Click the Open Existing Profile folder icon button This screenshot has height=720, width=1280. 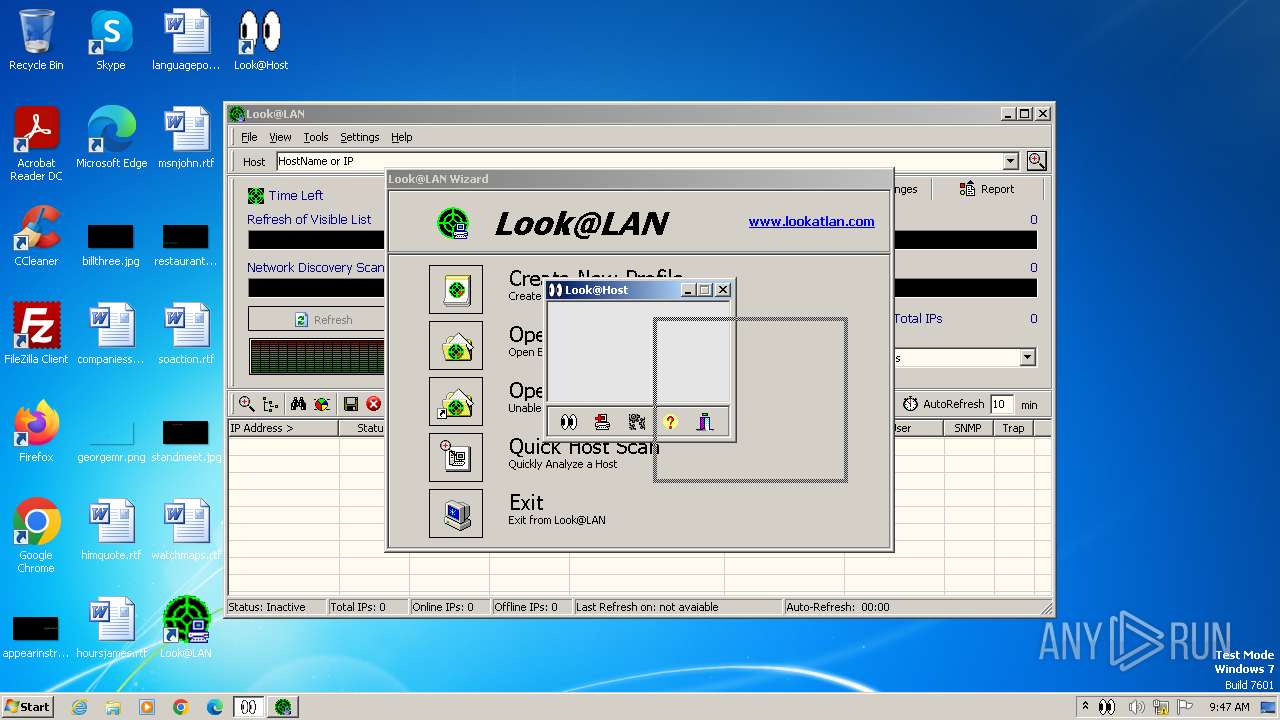tap(456, 345)
